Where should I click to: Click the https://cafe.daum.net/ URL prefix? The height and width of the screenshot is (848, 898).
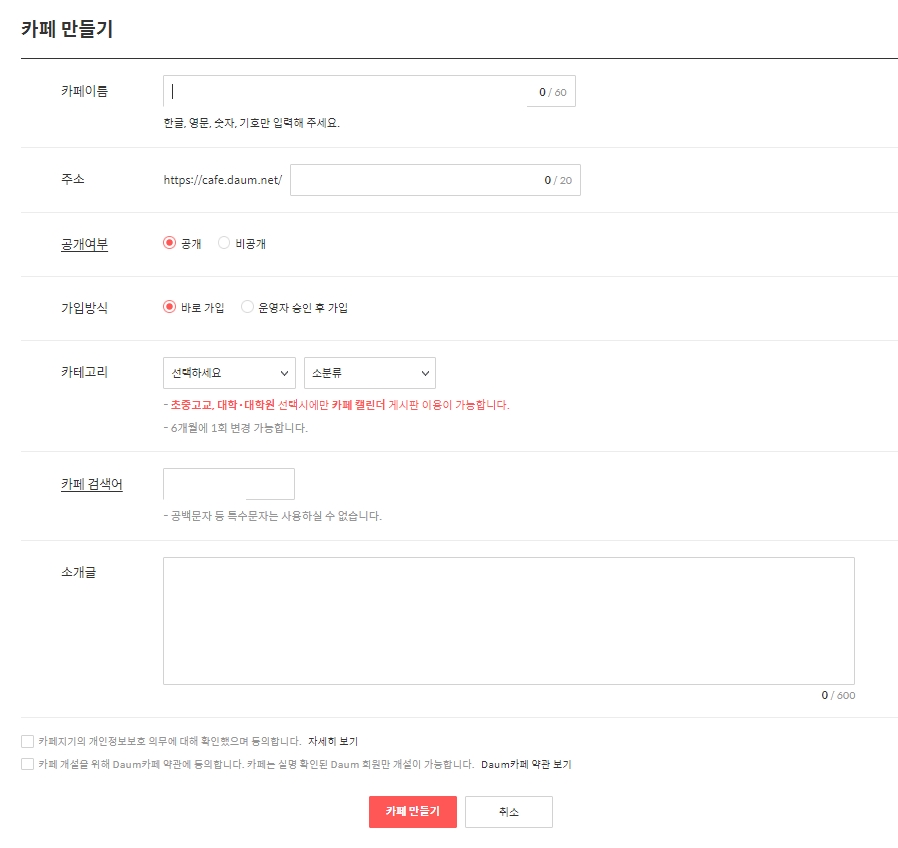click(x=222, y=180)
